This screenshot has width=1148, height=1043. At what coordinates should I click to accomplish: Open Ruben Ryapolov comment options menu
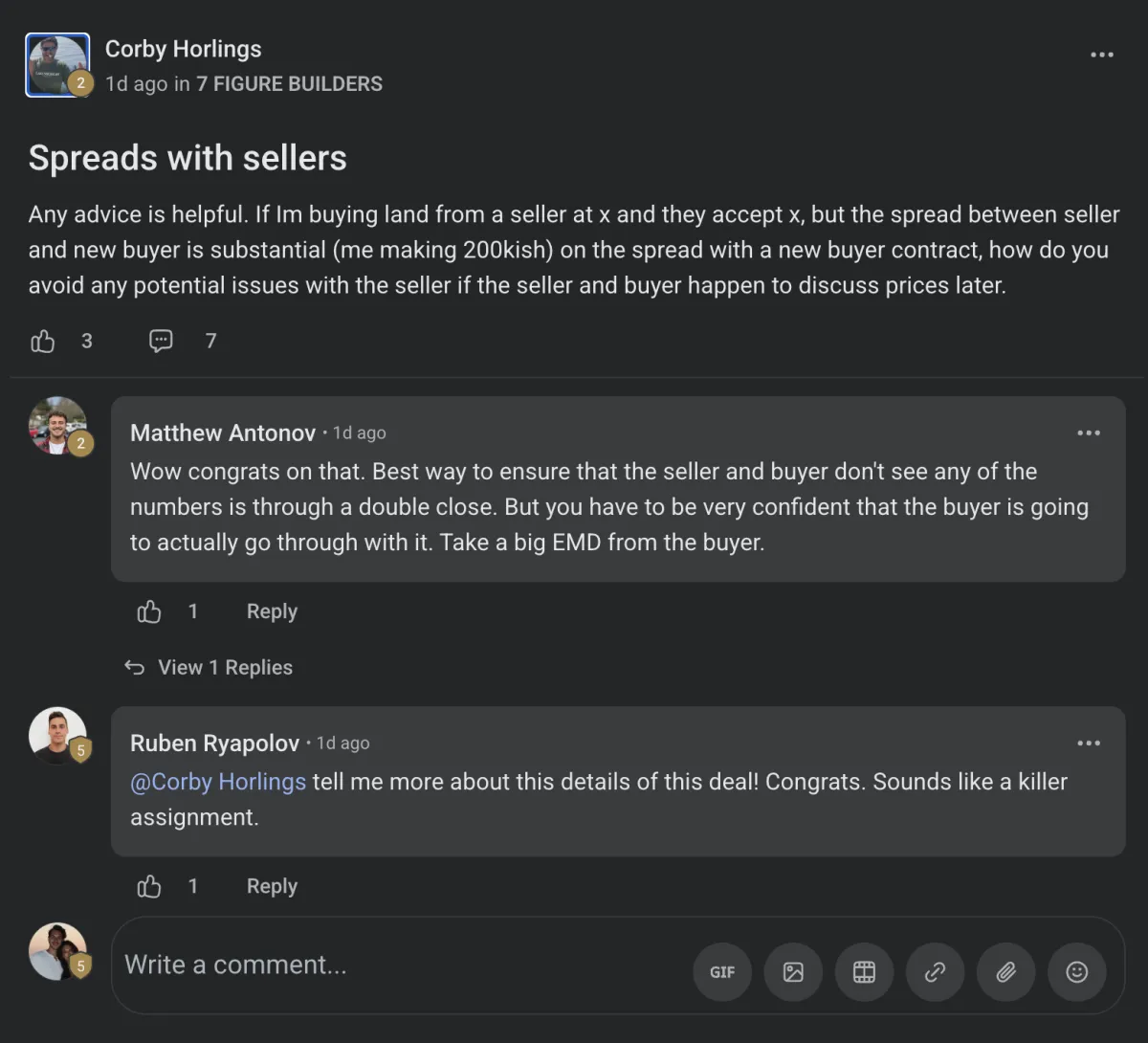click(1088, 743)
